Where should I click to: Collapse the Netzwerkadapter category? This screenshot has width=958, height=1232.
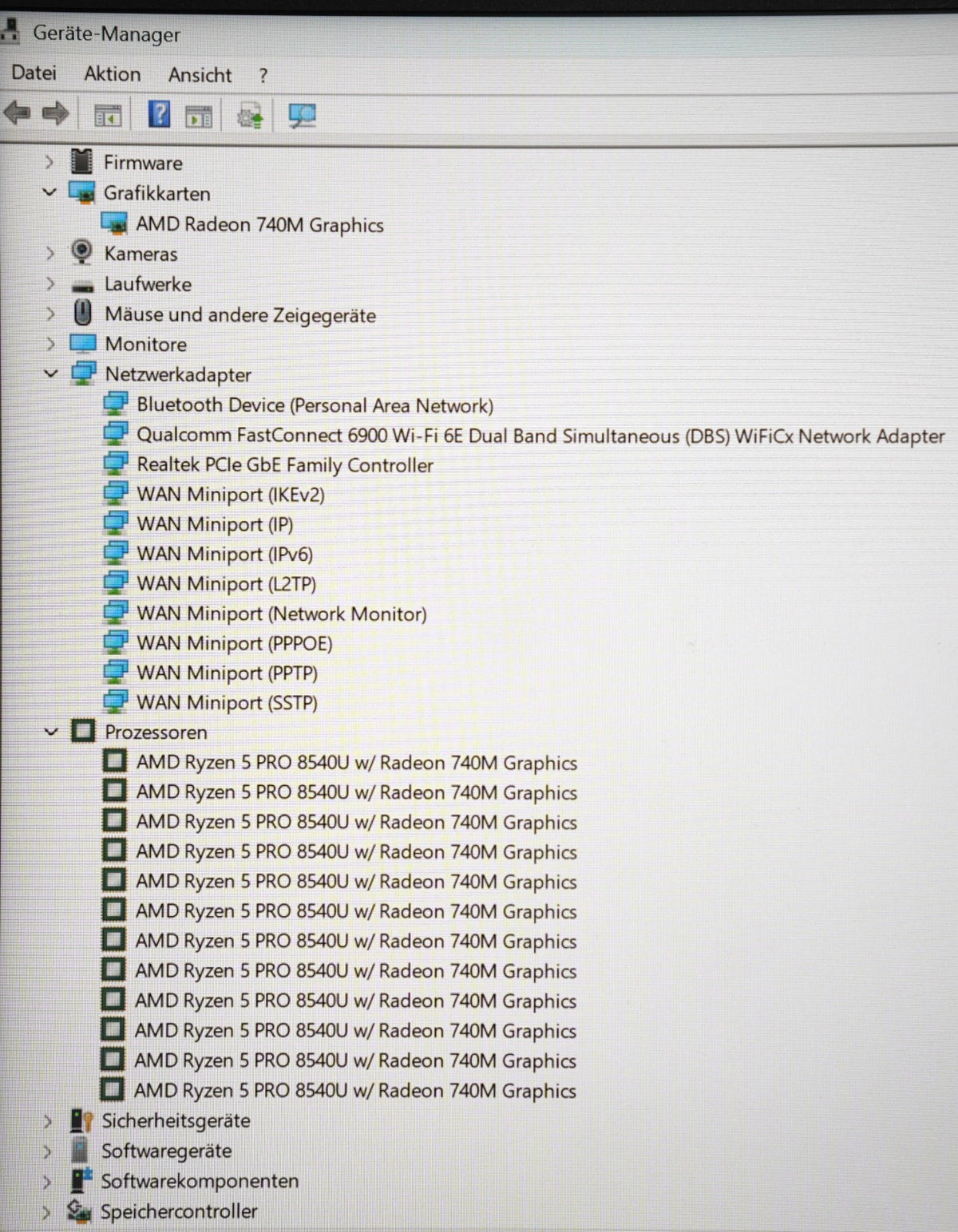[50, 373]
